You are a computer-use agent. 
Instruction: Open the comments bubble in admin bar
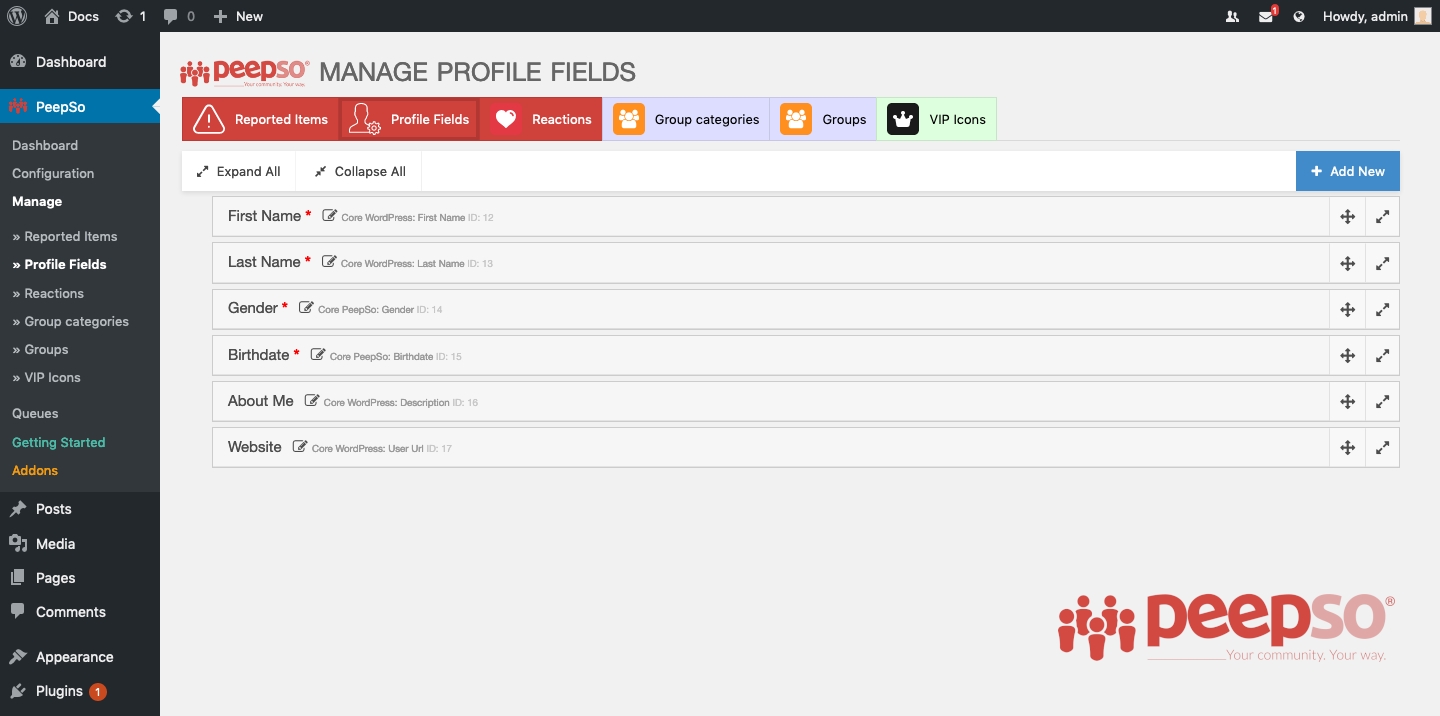click(x=179, y=16)
